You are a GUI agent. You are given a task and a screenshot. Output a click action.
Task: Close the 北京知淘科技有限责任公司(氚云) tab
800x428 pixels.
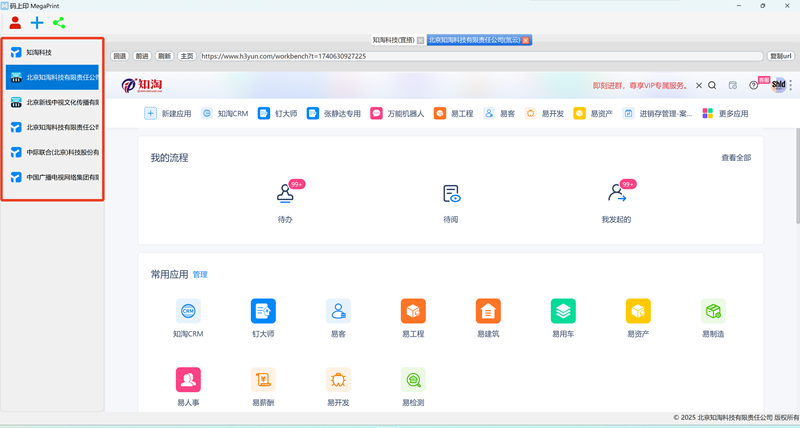pos(526,40)
